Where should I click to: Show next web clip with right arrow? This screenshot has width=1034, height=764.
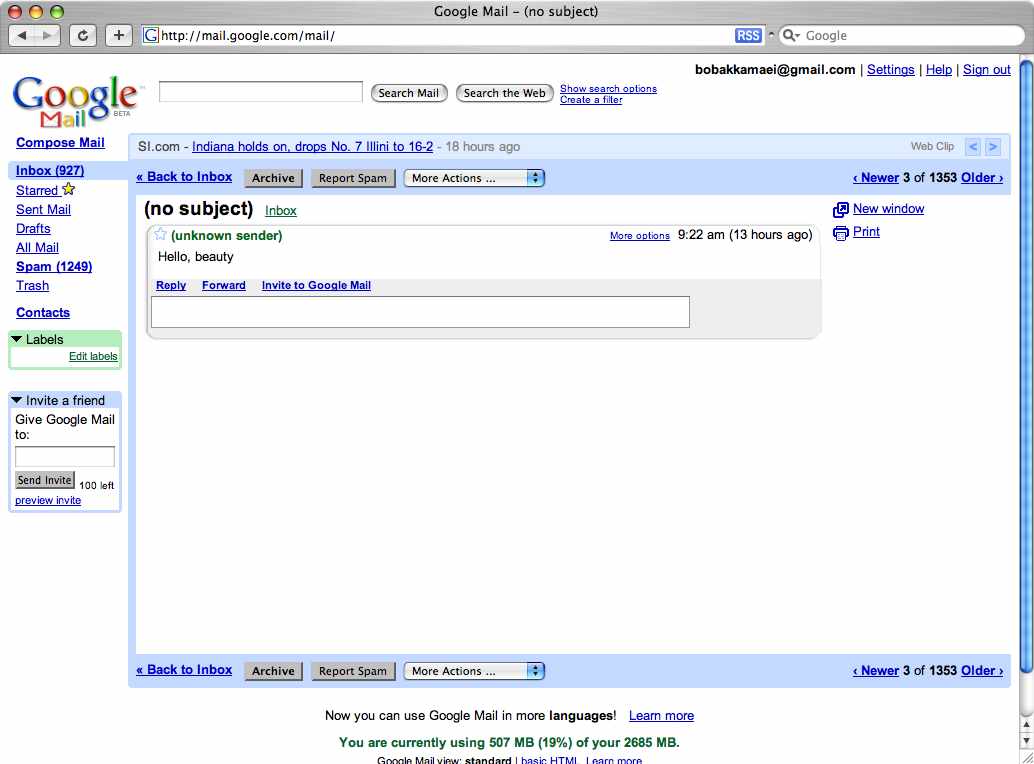tap(993, 147)
